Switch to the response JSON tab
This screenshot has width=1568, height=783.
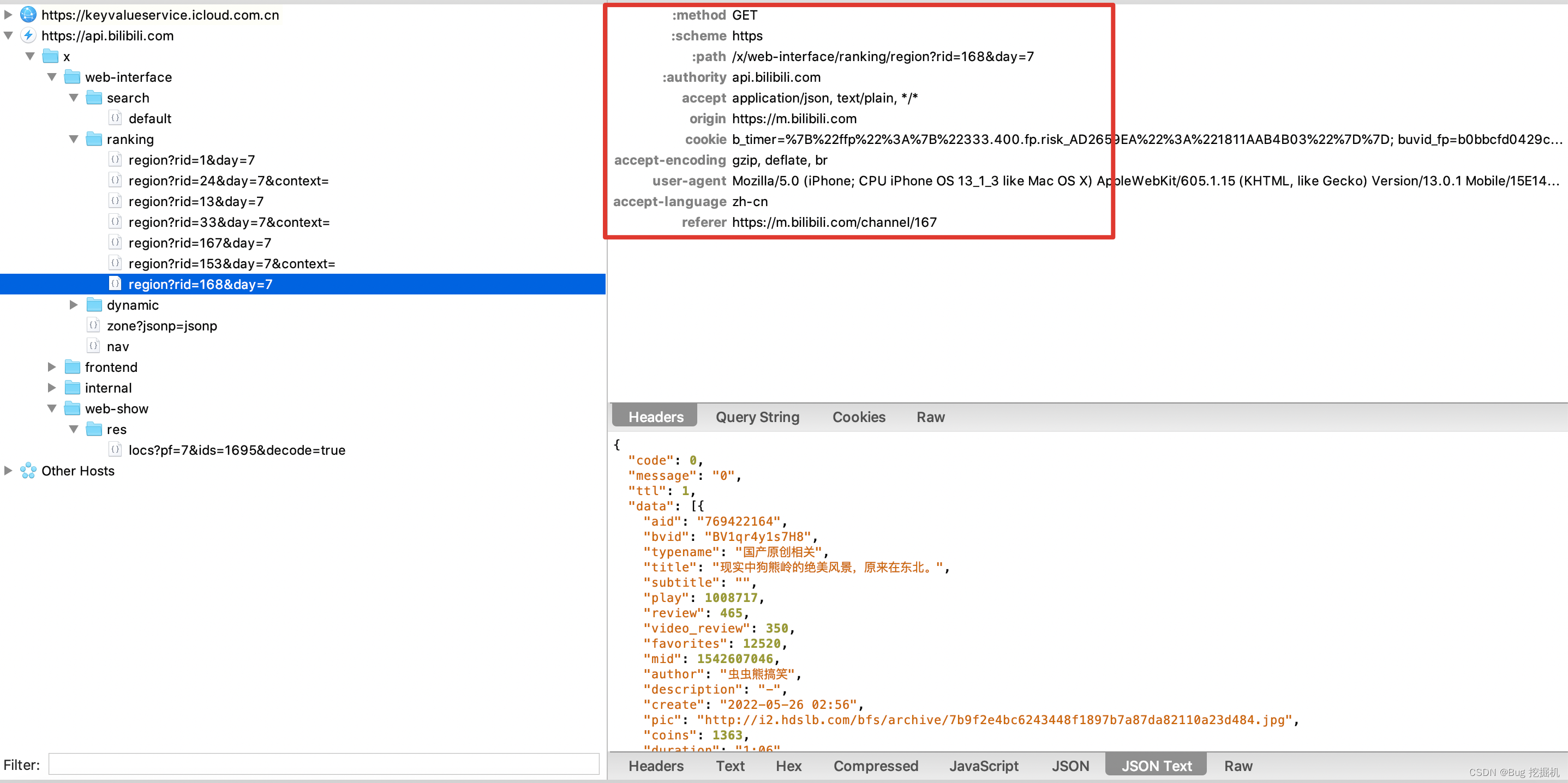1070,766
